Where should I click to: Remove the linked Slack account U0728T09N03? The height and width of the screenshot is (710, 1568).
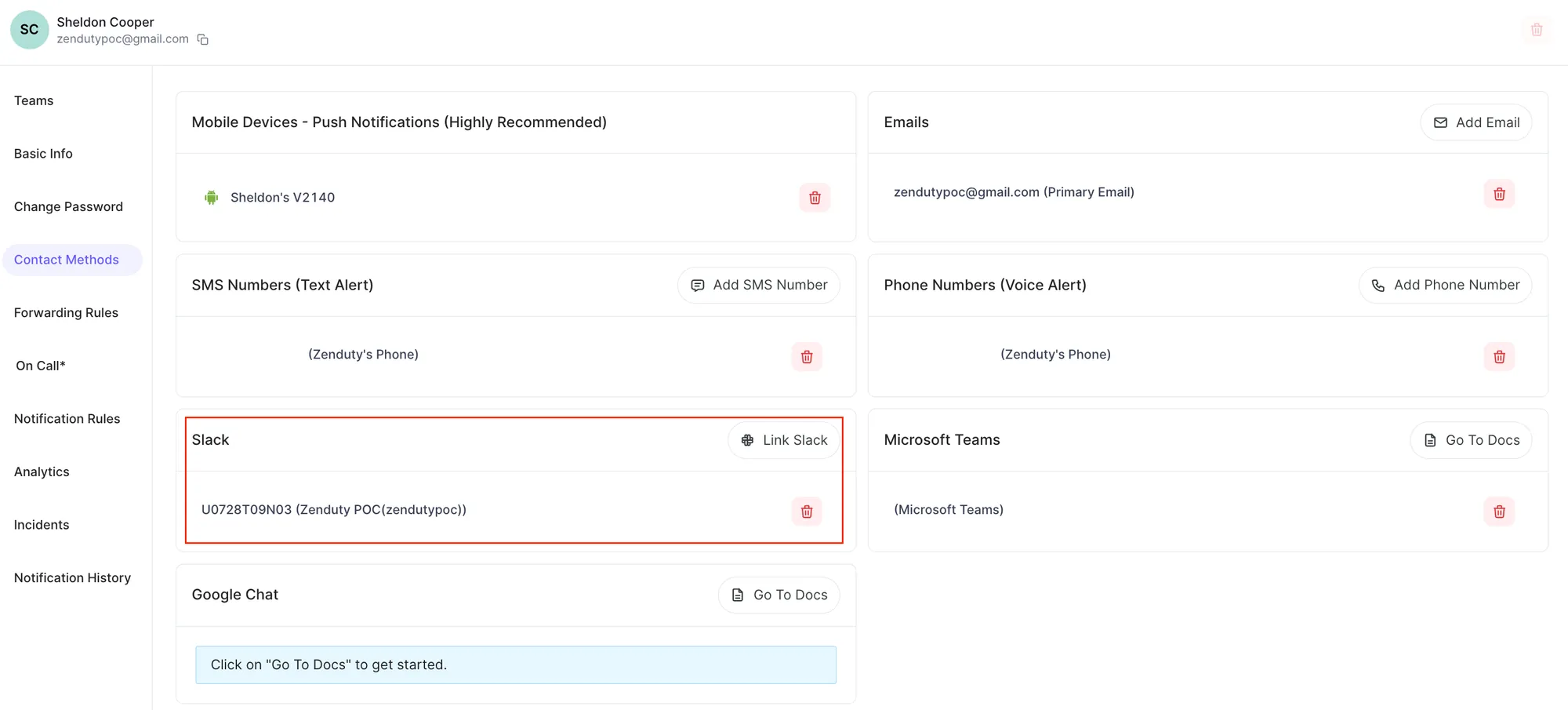click(807, 512)
